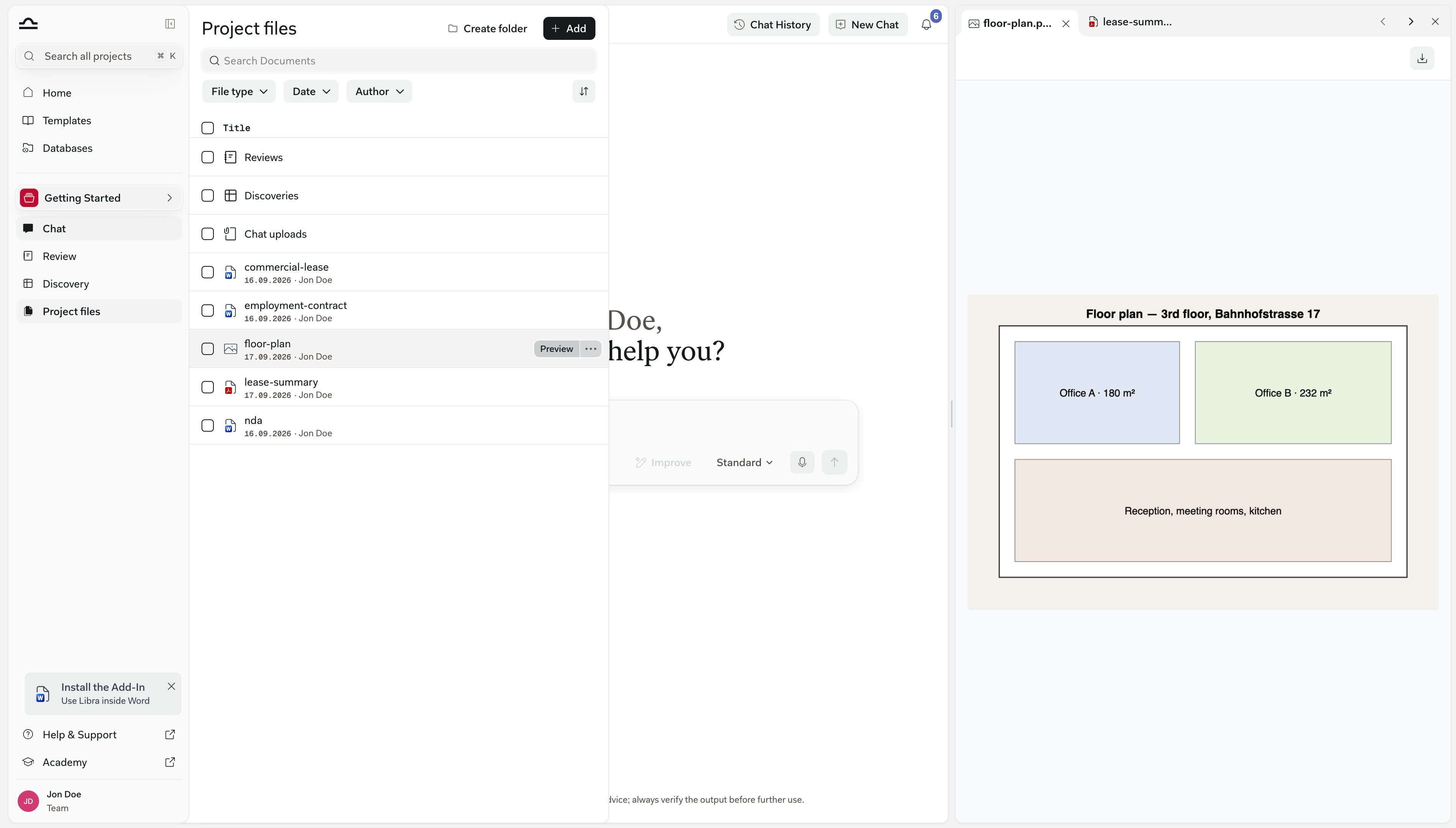Open more options for floor-plan row

(590, 348)
